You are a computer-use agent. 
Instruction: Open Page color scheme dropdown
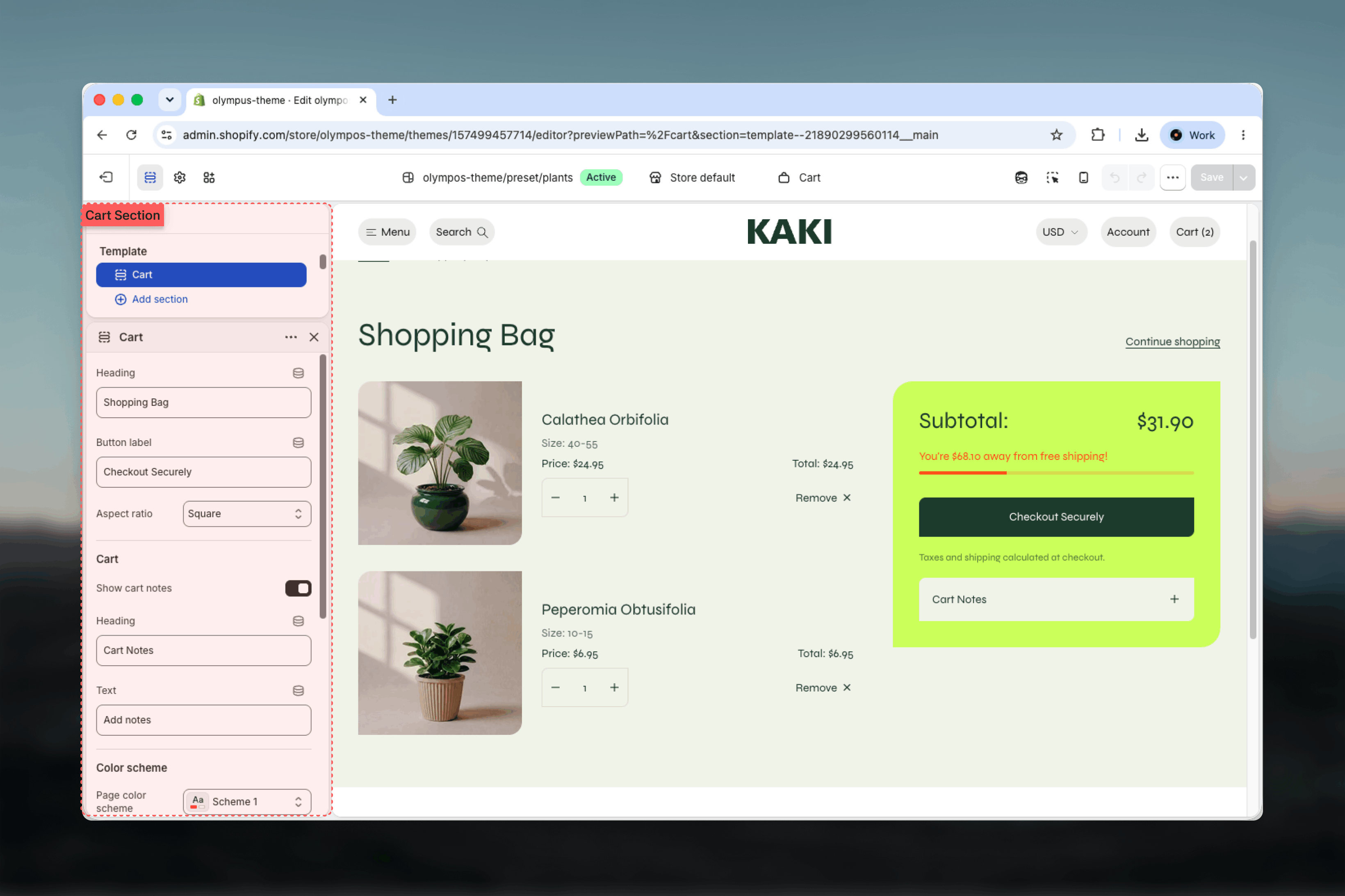click(247, 801)
